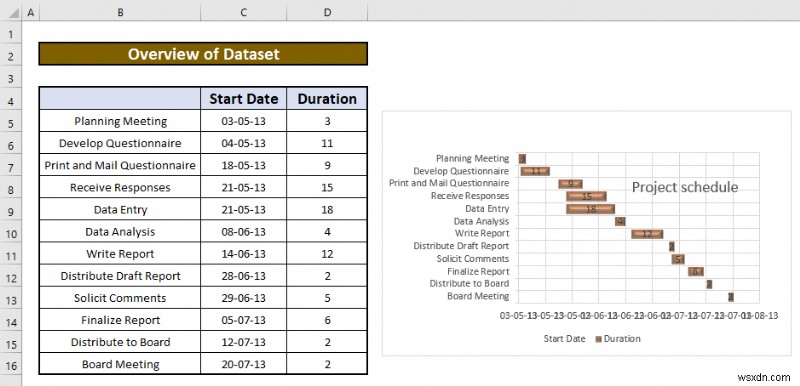Select column A header
This screenshot has width=800, height=386.
(x=30, y=14)
